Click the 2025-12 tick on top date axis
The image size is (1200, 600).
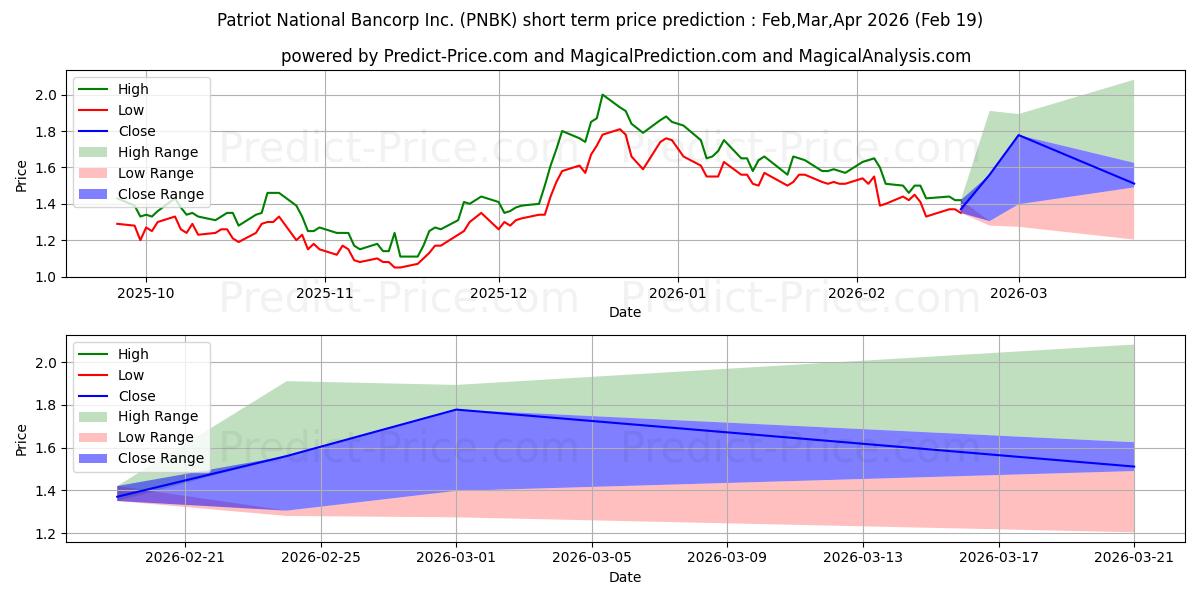pyautogui.click(x=500, y=293)
